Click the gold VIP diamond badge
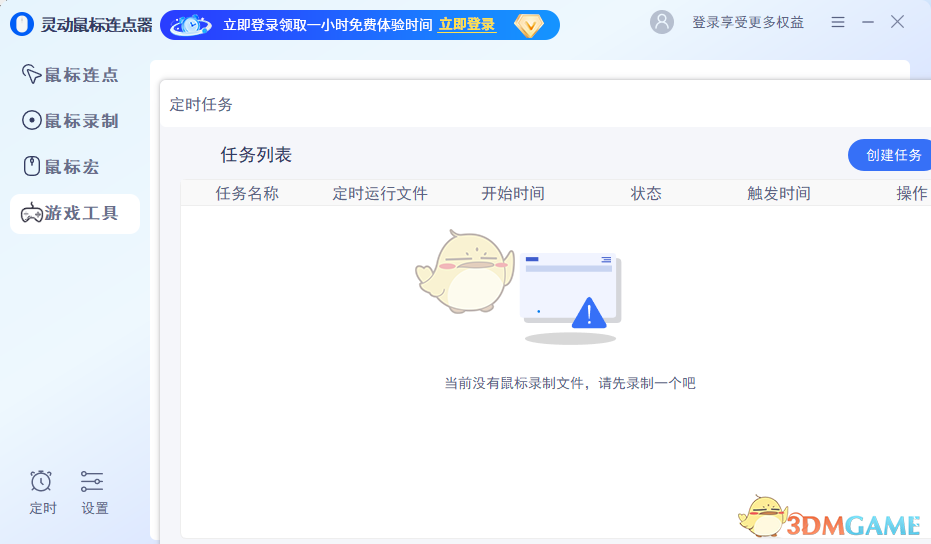Screen dimensions: 931x544 [528, 26]
